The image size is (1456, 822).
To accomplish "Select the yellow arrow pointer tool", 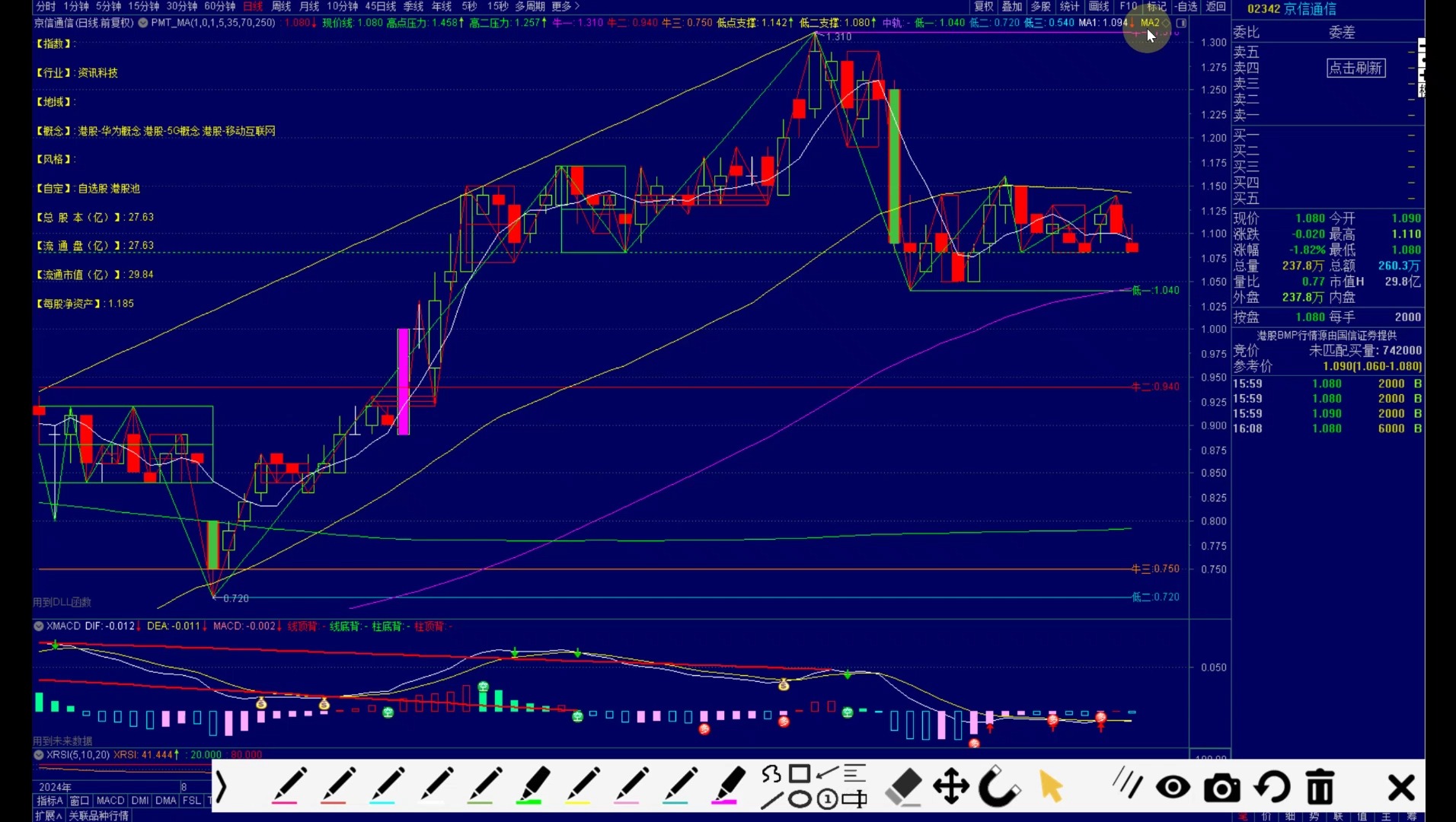I will pyautogui.click(x=1051, y=786).
